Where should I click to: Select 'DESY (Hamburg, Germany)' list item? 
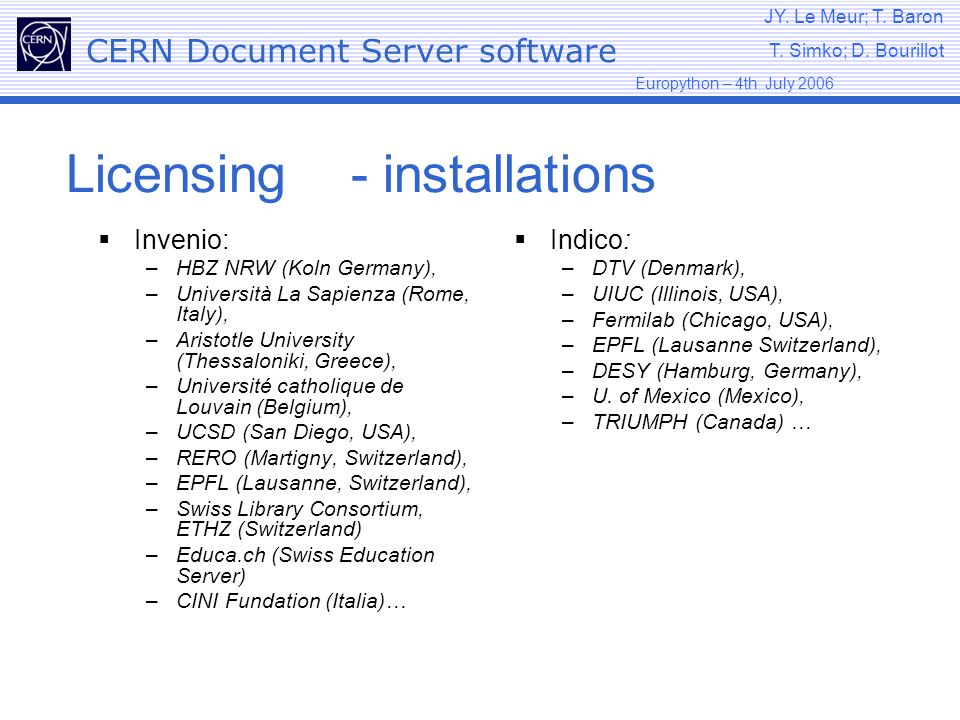click(727, 371)
